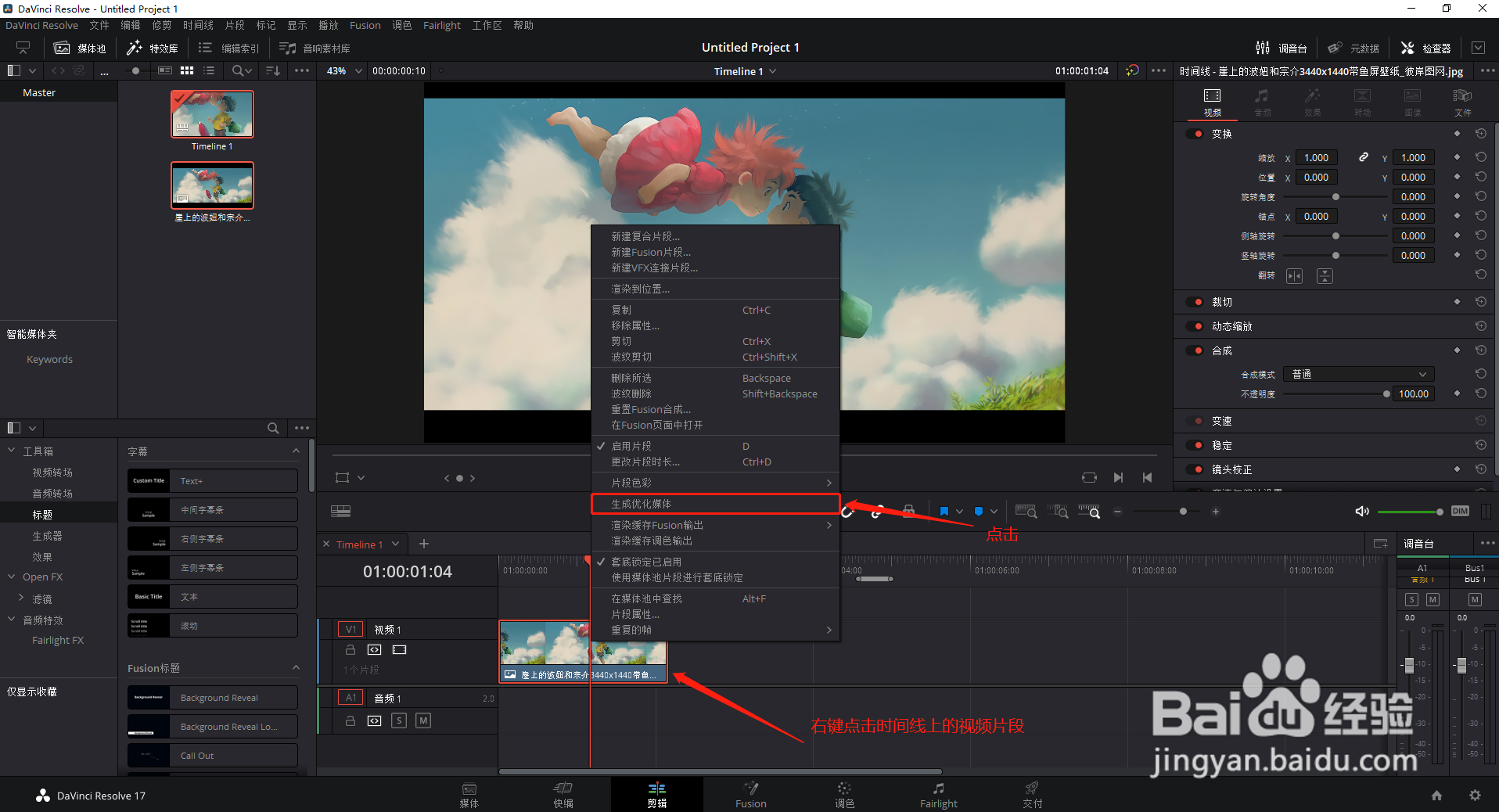Open project settings gear icon
The width and height of the screenshot is (1499, 812).
tap(1475, 796)
